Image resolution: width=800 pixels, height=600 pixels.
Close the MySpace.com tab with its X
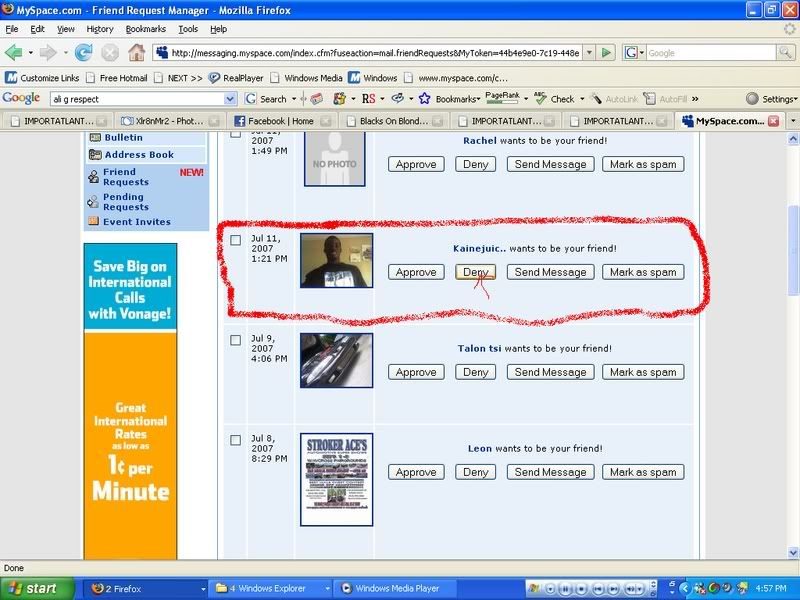pos(773,121)
